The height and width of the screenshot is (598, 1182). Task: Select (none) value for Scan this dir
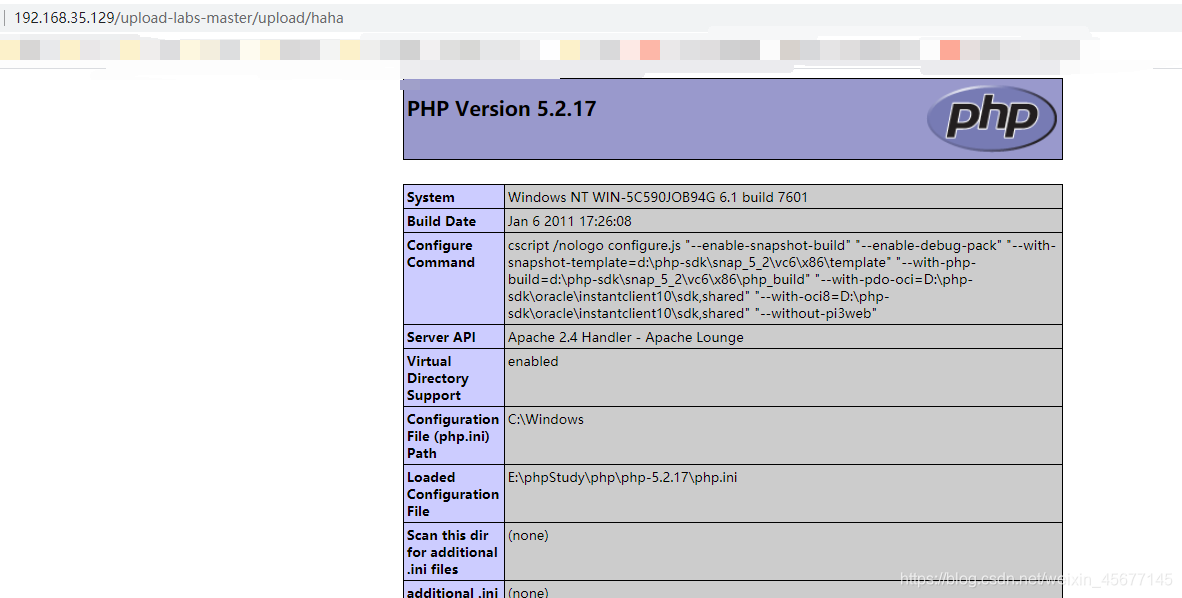pyautogui.click(x=528, y=536)
